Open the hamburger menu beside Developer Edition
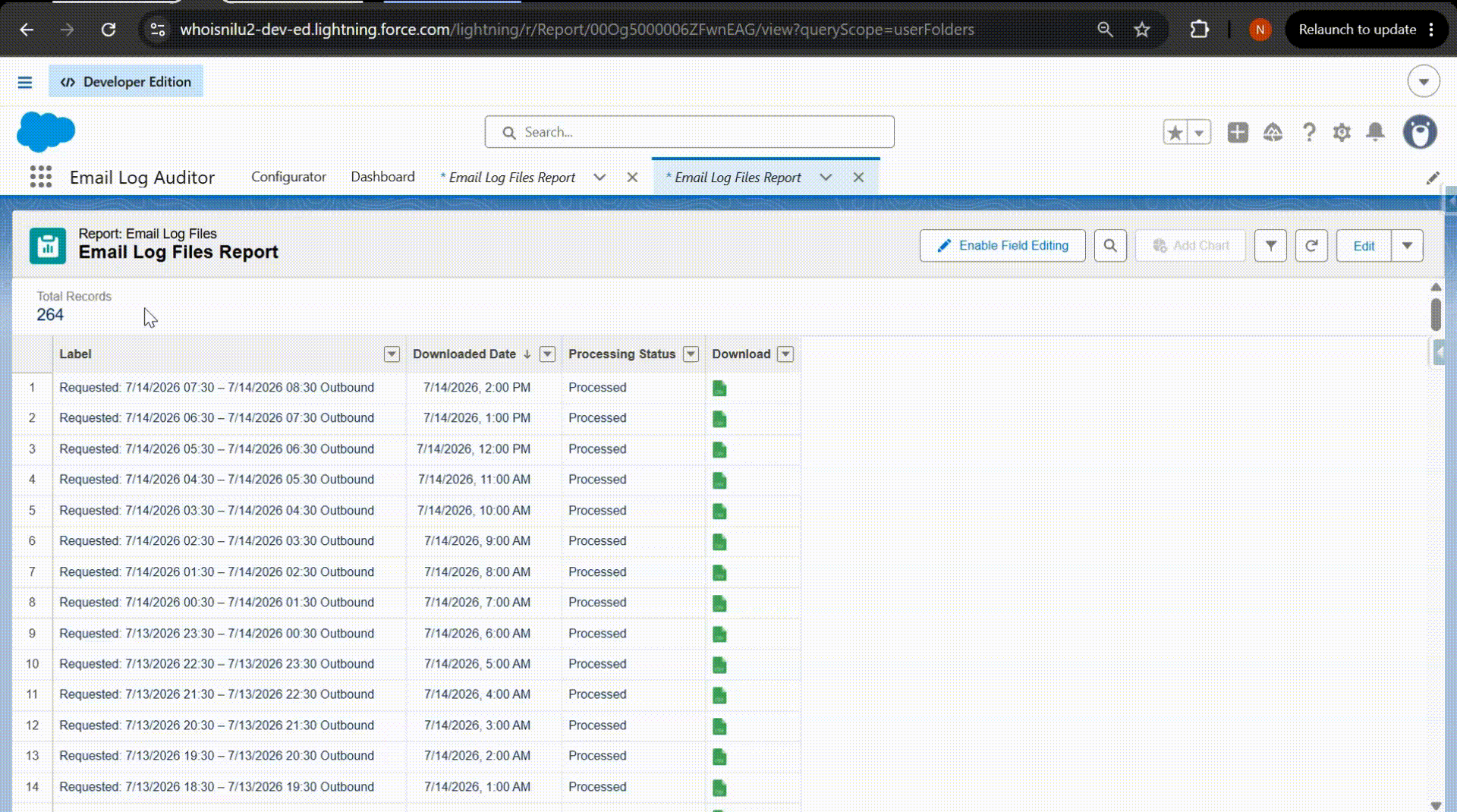Viewport: 1457px width, 812px height. [25, 82]
